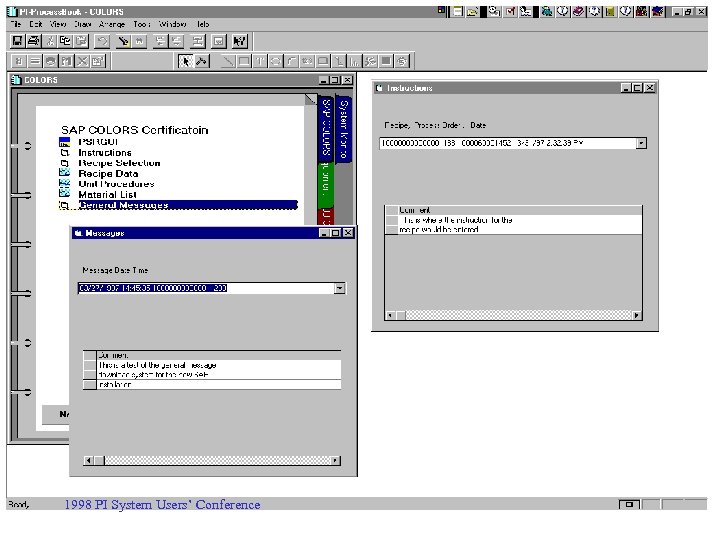Click left scroll arrow in Messages window
Image resolution: width=720 pixels, height=540 pixels.
[89, 461]
